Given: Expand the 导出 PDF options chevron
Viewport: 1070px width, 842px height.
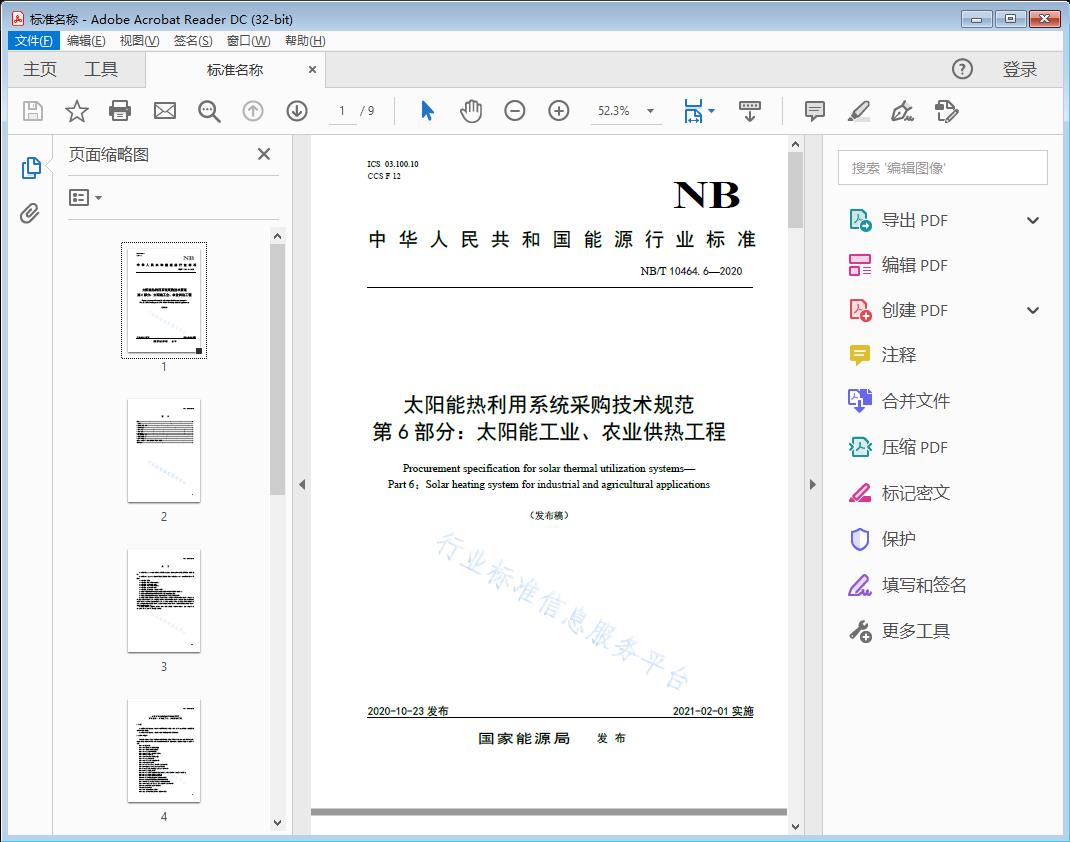Looking at the screenshot, I should click(x=1032, y=219).
